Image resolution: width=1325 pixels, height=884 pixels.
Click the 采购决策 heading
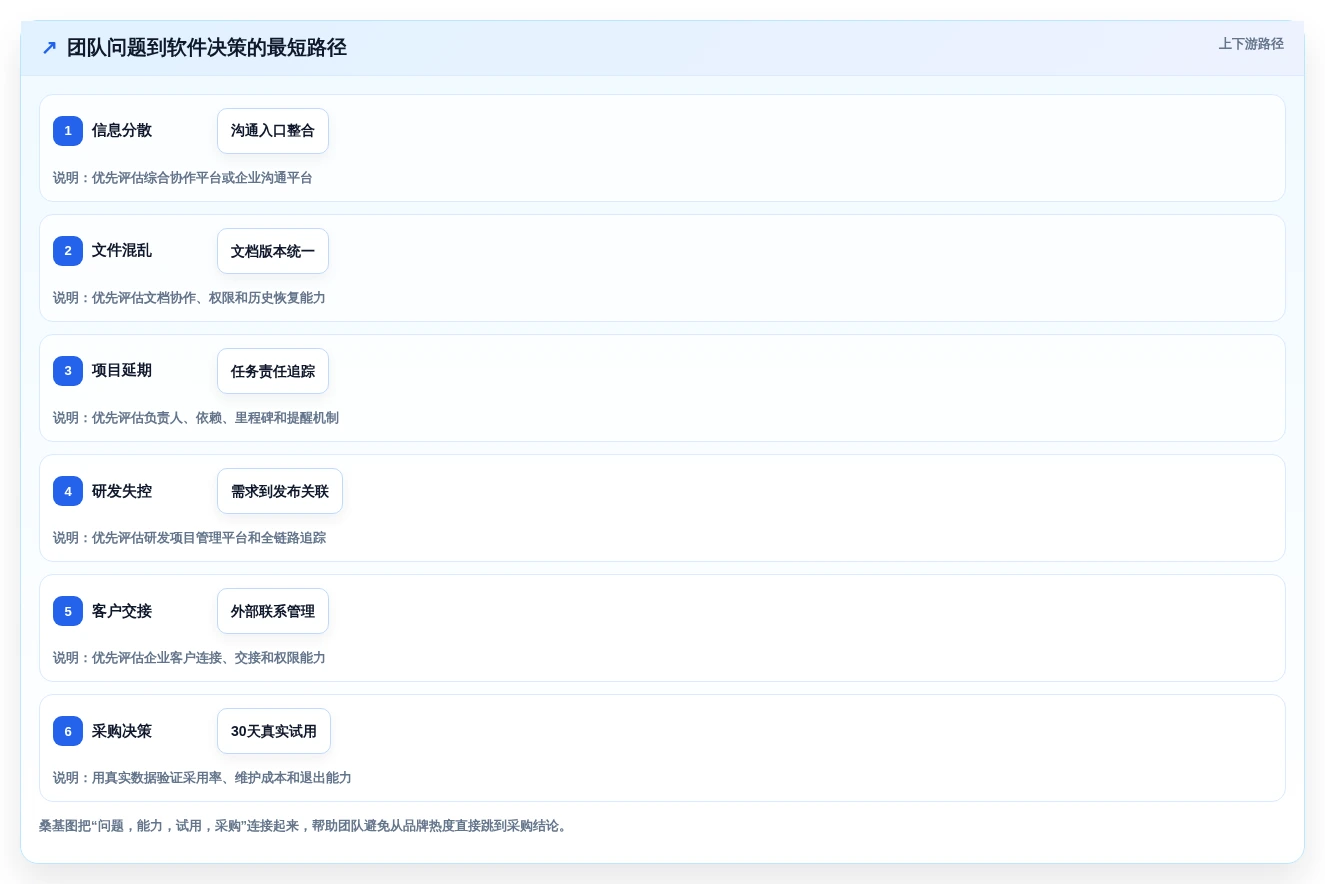[x=122, y=730]
